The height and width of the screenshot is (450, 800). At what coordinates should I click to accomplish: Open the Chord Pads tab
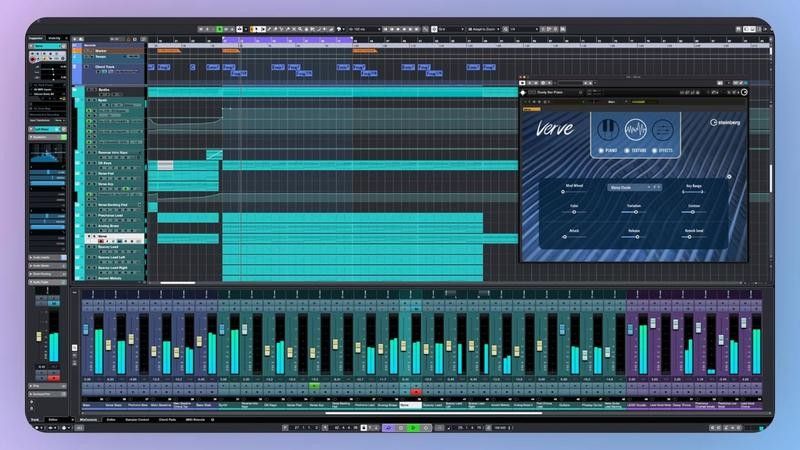(x=167, y=420)
